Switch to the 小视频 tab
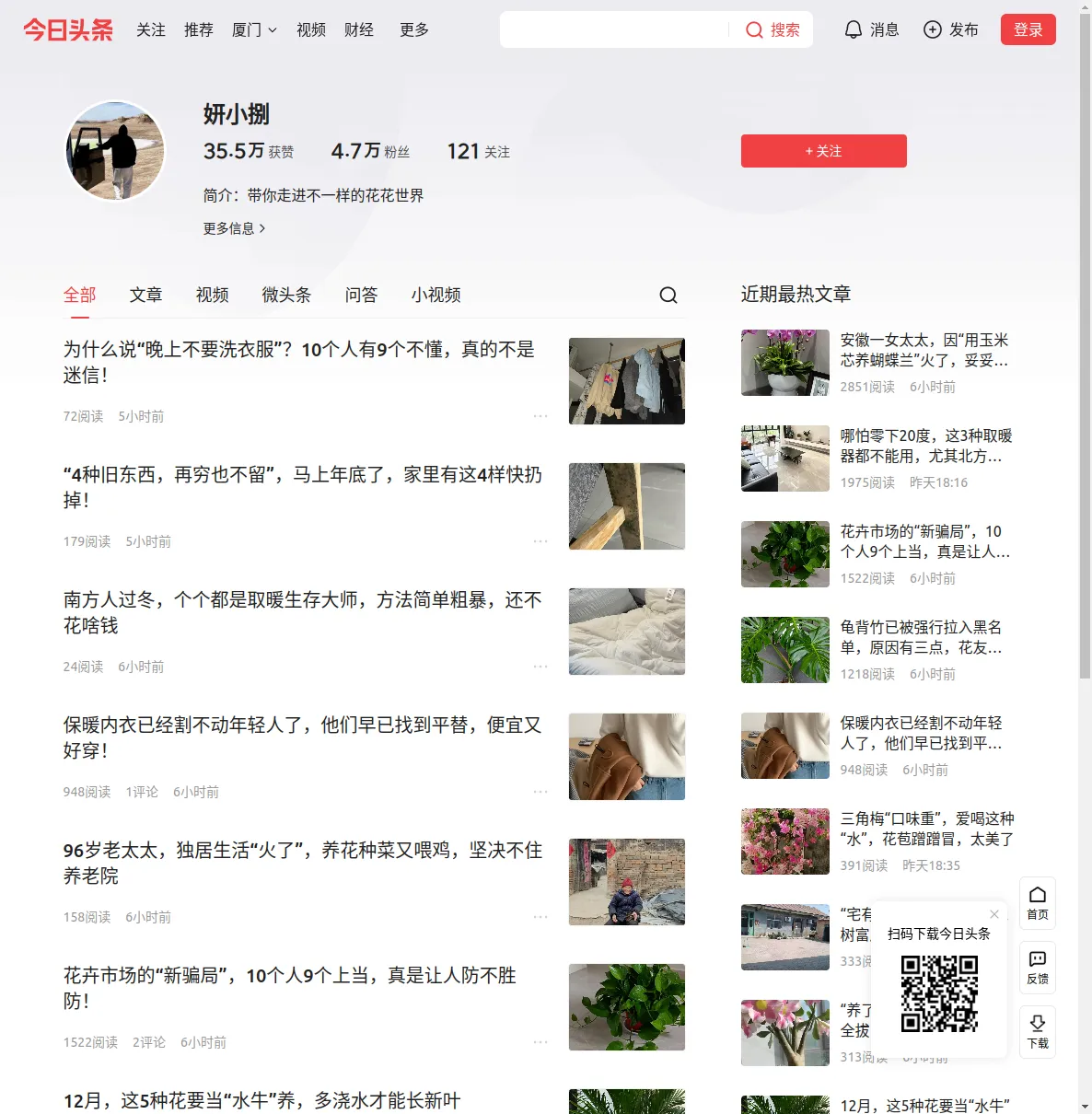 tap(436, 295)
